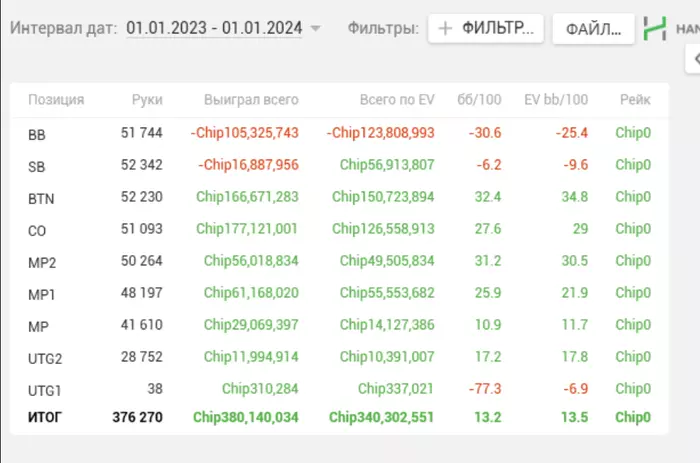Select the BTN position row
Viewport: 700px width, 463px height.
point(339,197)
